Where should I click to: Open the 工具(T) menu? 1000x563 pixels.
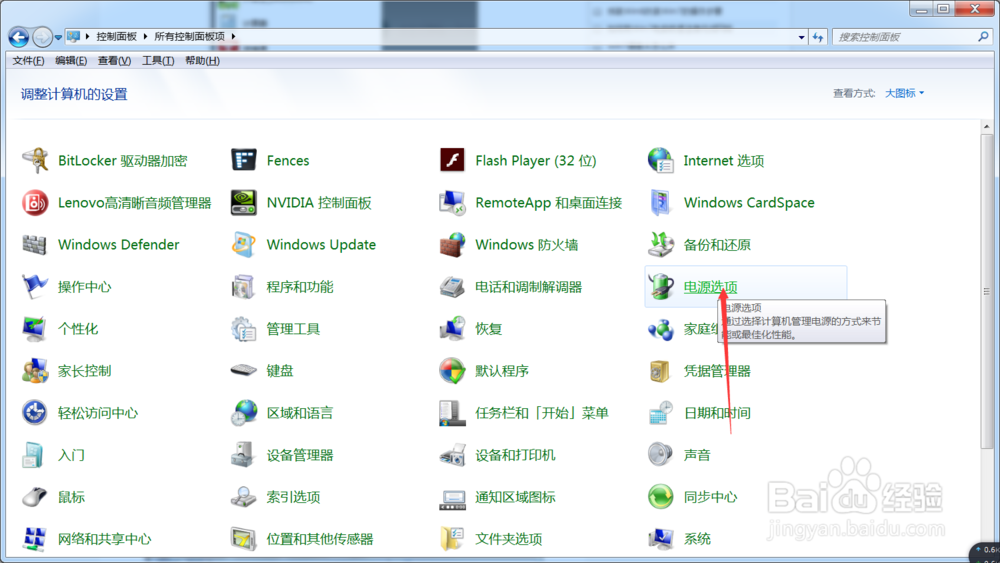(158, 61)
